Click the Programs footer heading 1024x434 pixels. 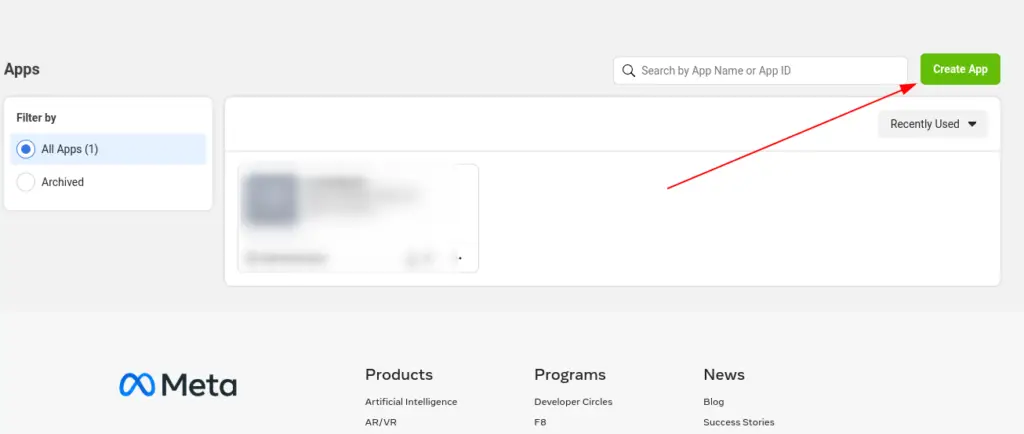click(x=570, y=375)
